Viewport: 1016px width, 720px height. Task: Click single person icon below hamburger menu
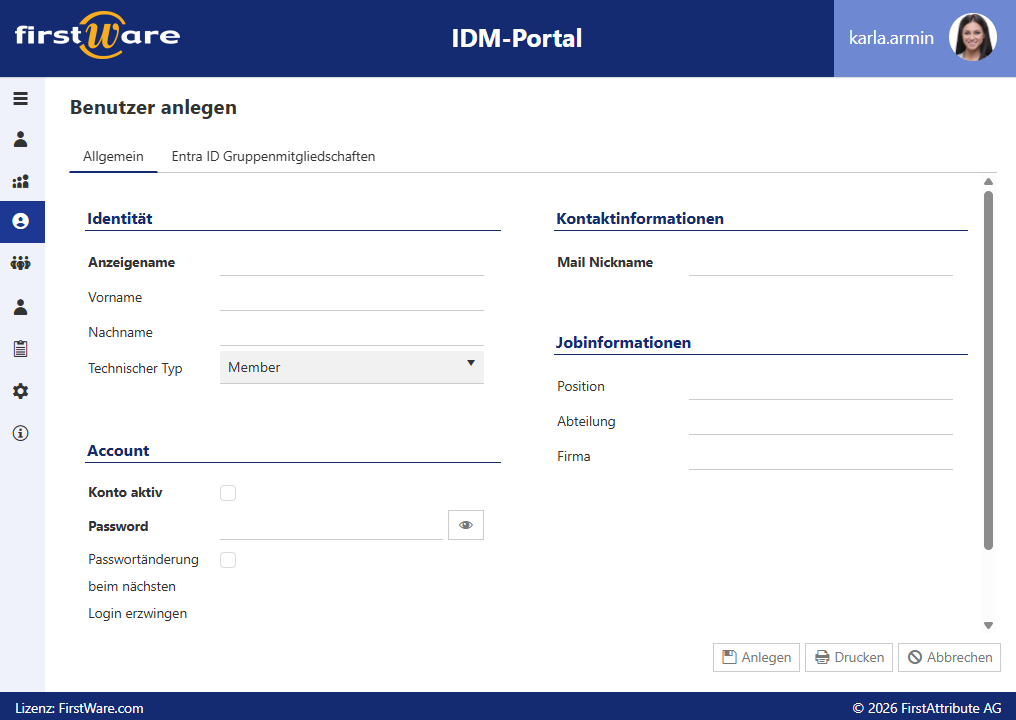[21, 139]
